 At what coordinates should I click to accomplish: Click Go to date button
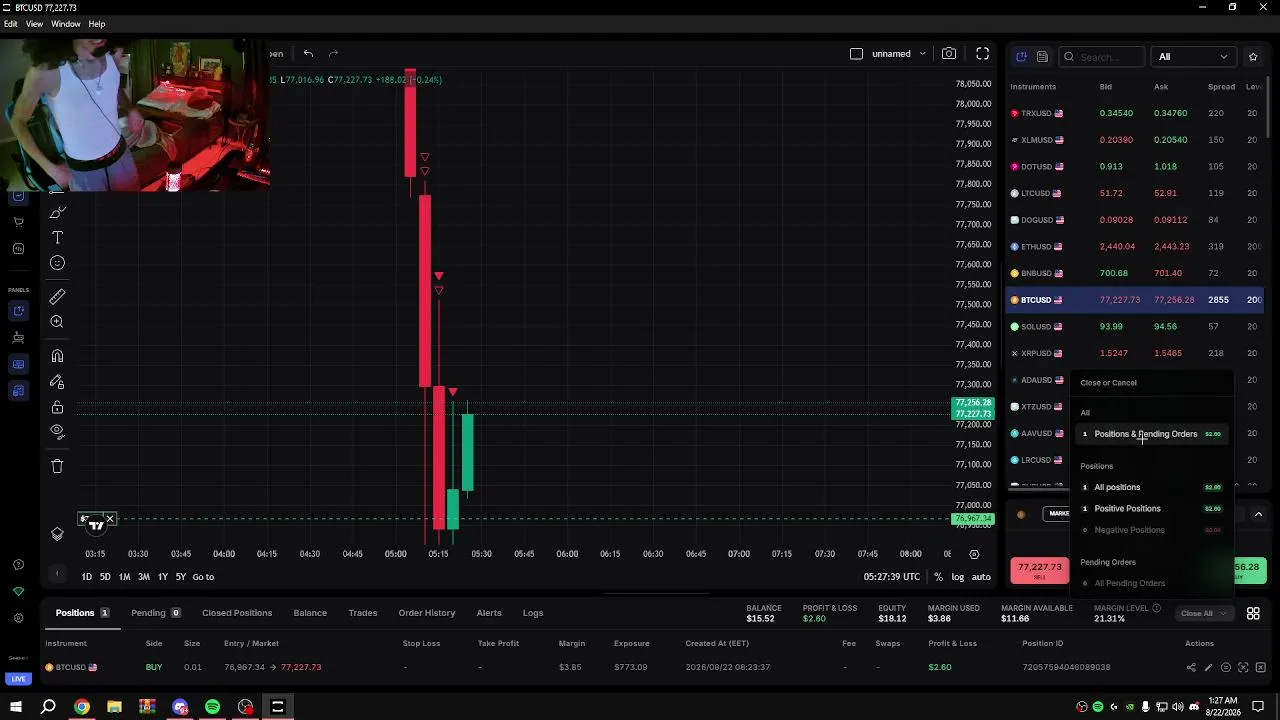203,577
